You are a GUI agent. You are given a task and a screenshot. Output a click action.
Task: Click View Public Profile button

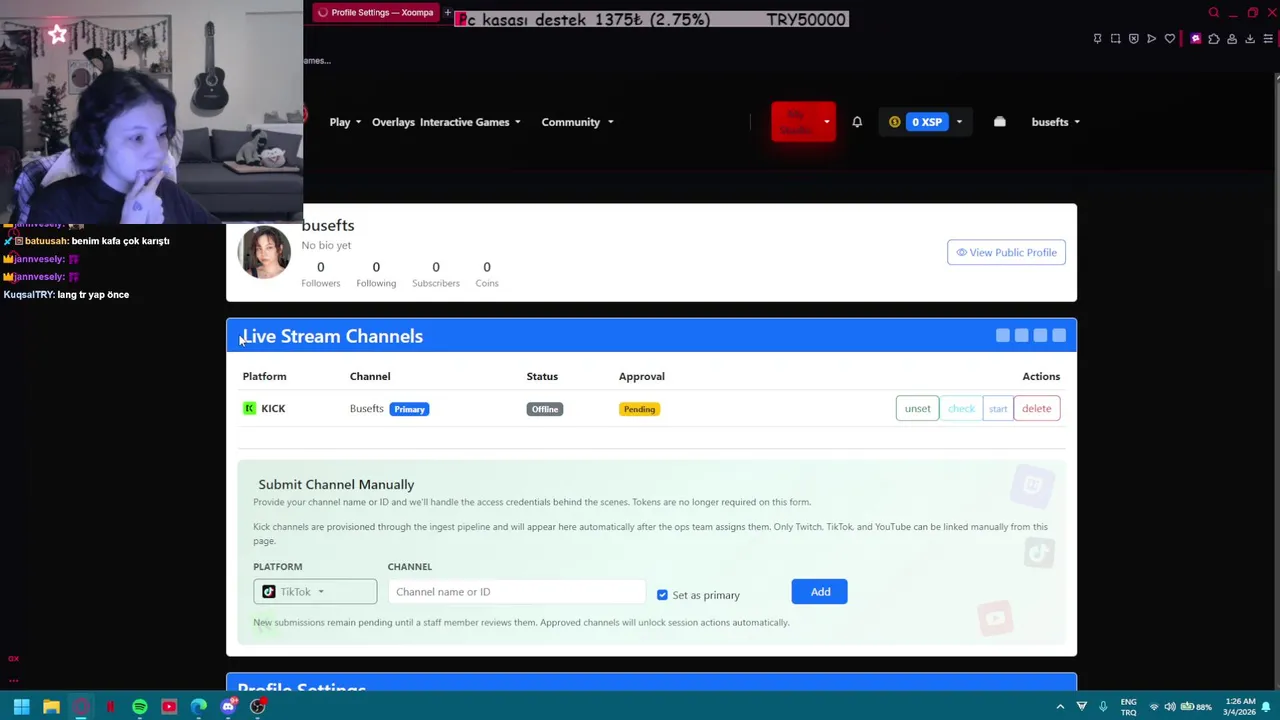coord(1006,252)
